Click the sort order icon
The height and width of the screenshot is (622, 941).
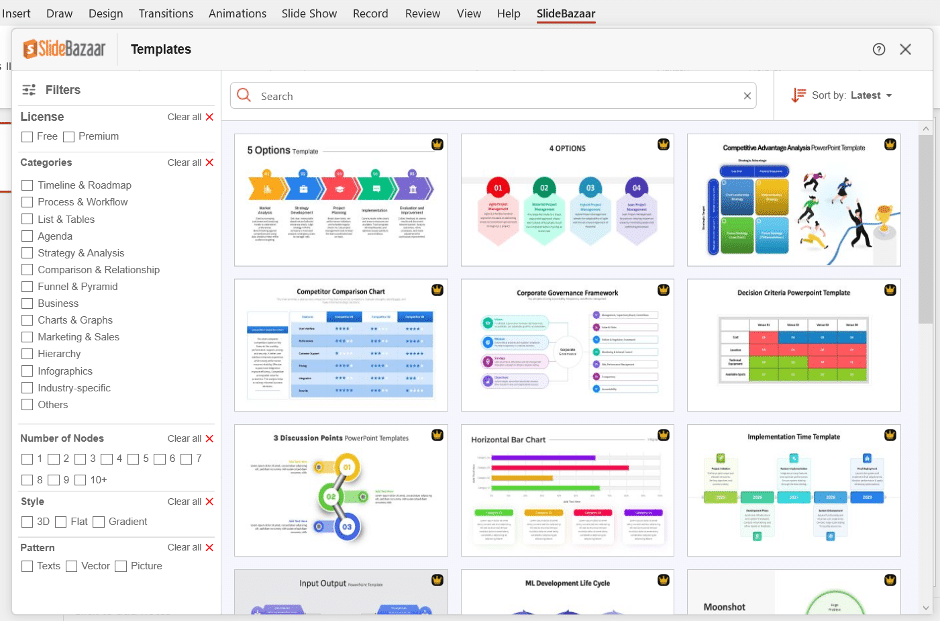point(798,95)
